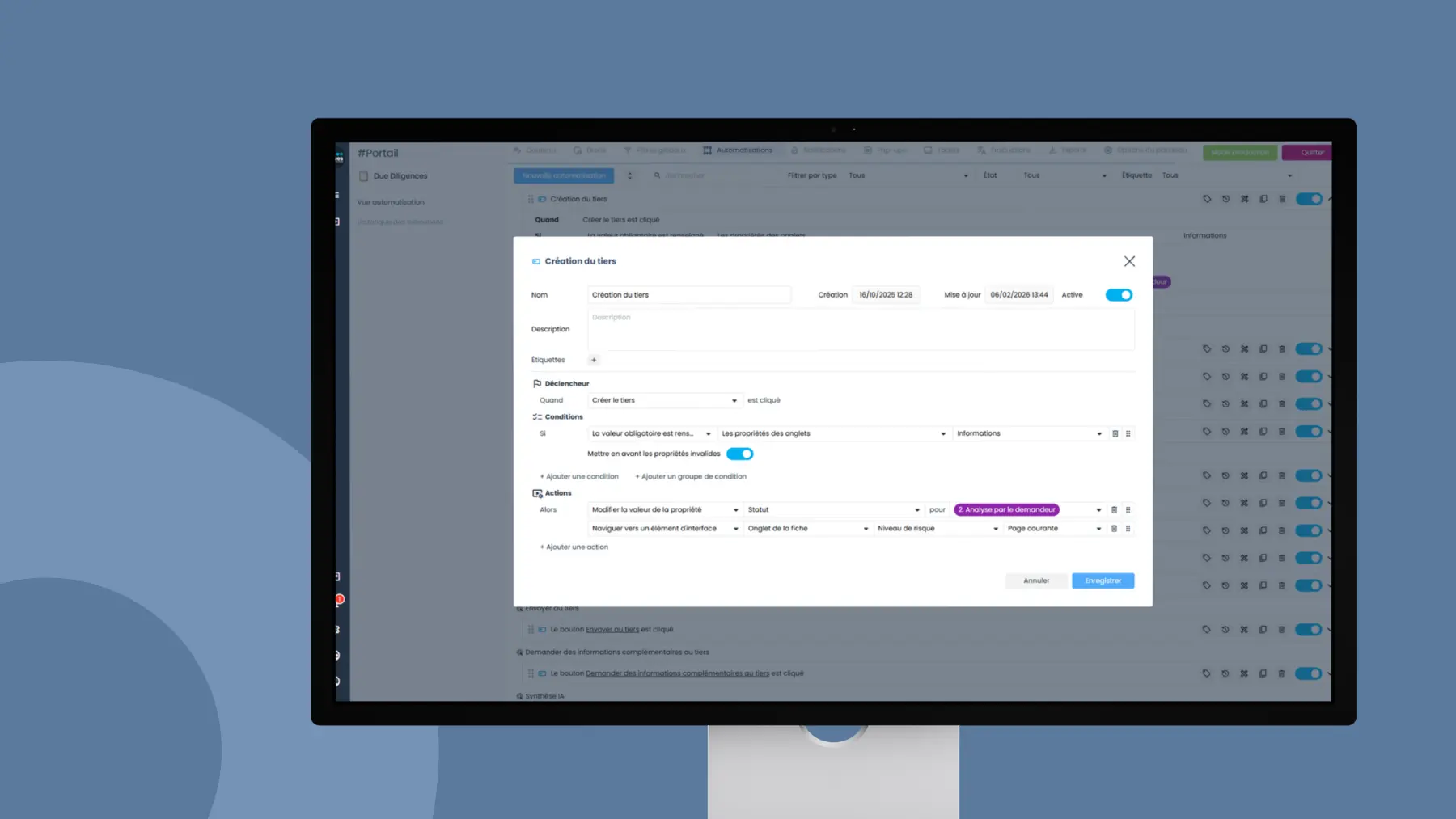Open the Niveau de risque dropdown
This screenshot has width=1456, height=819.
coord(937,529)
